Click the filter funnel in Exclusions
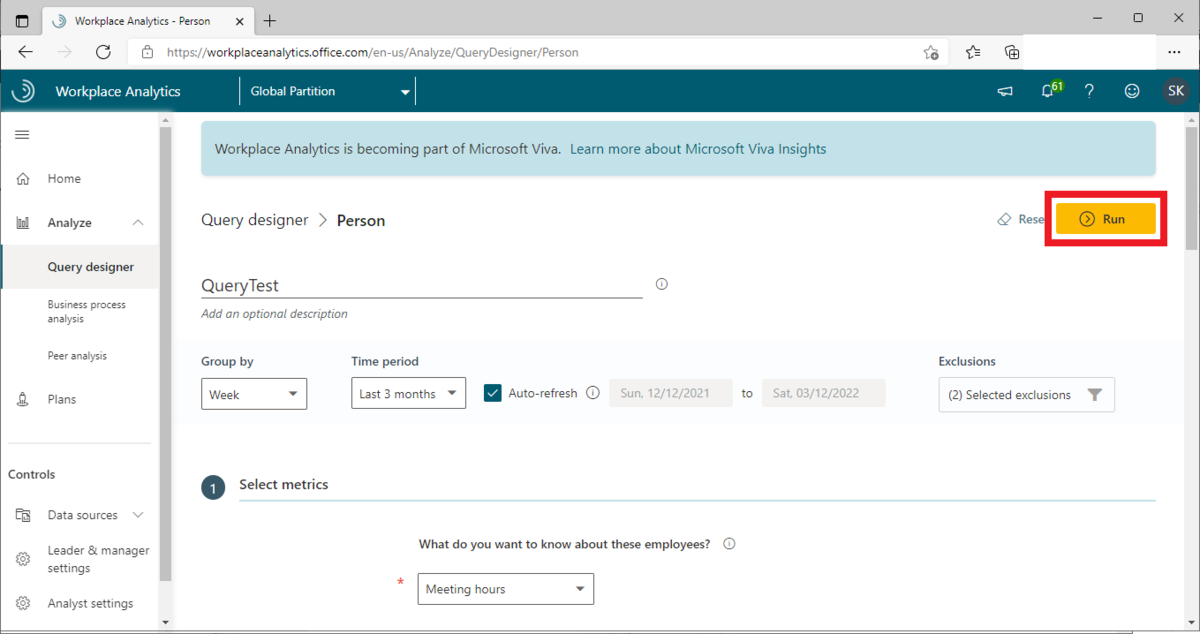 pyautogui.click(x=1095, y=395)
